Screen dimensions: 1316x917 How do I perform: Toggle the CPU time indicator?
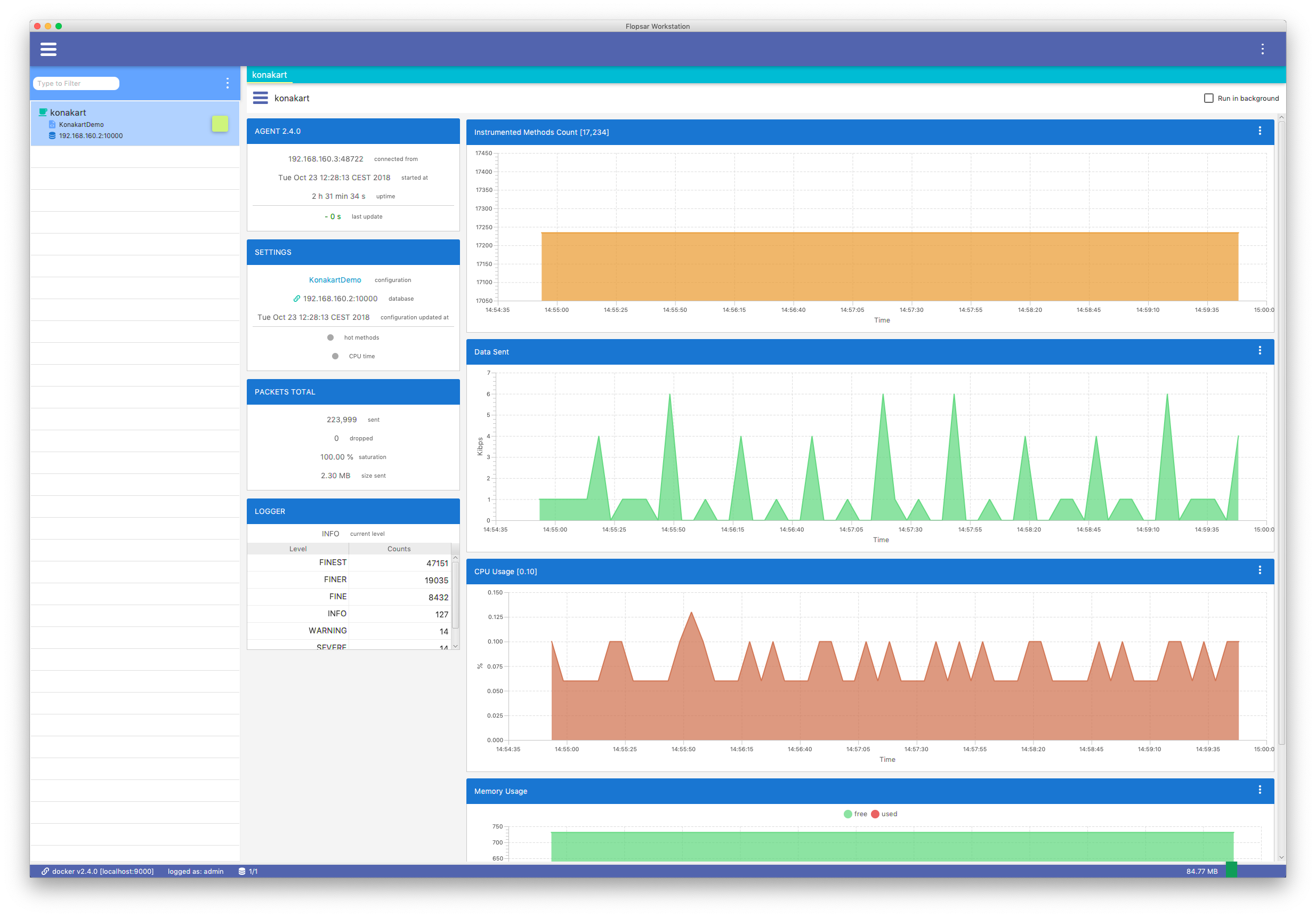[x=335, y=356]
